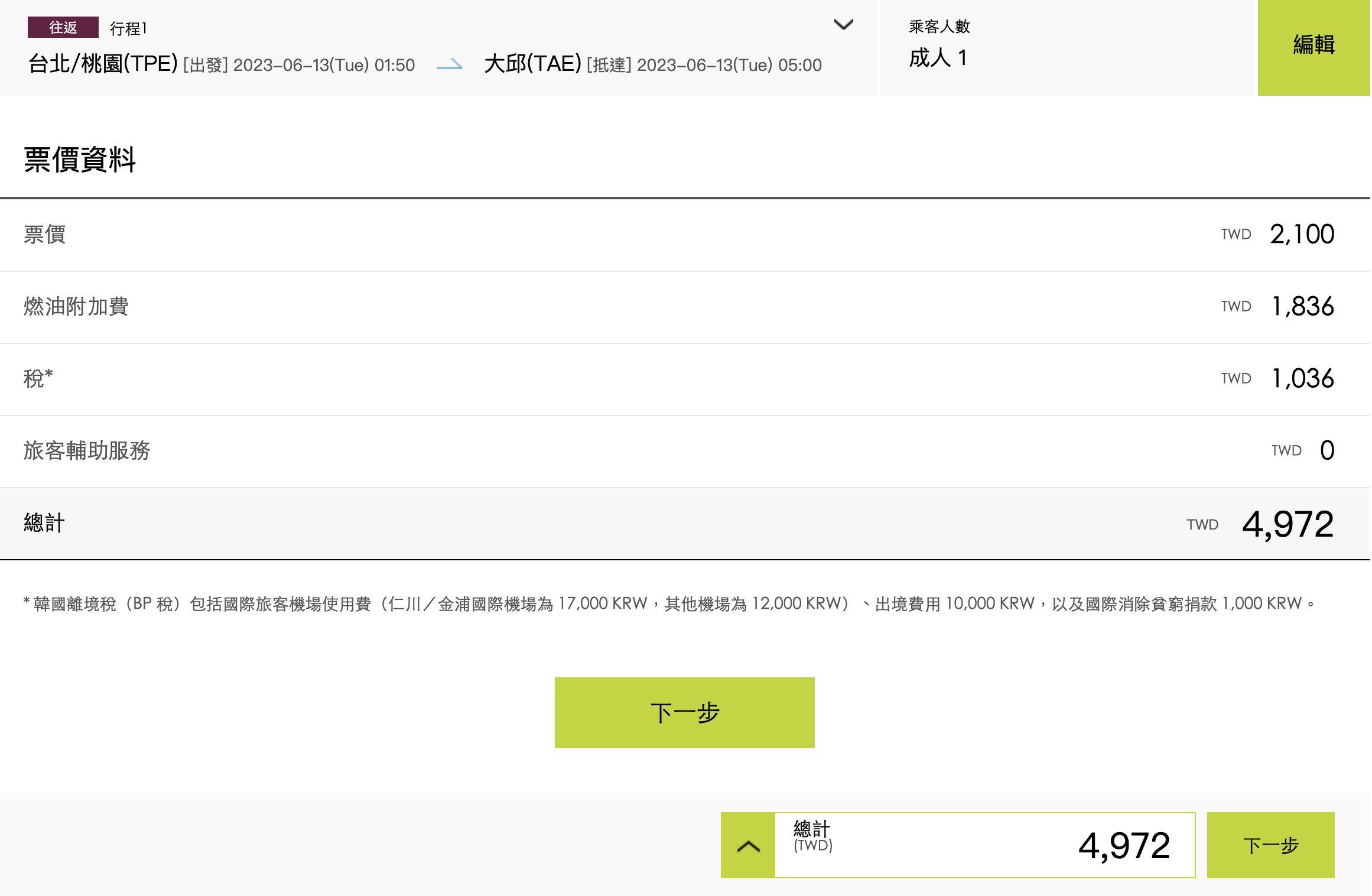Viewport: 1372px width, 896px height.
Task: Select the 票價 fare row
Action: click(44, 235)
